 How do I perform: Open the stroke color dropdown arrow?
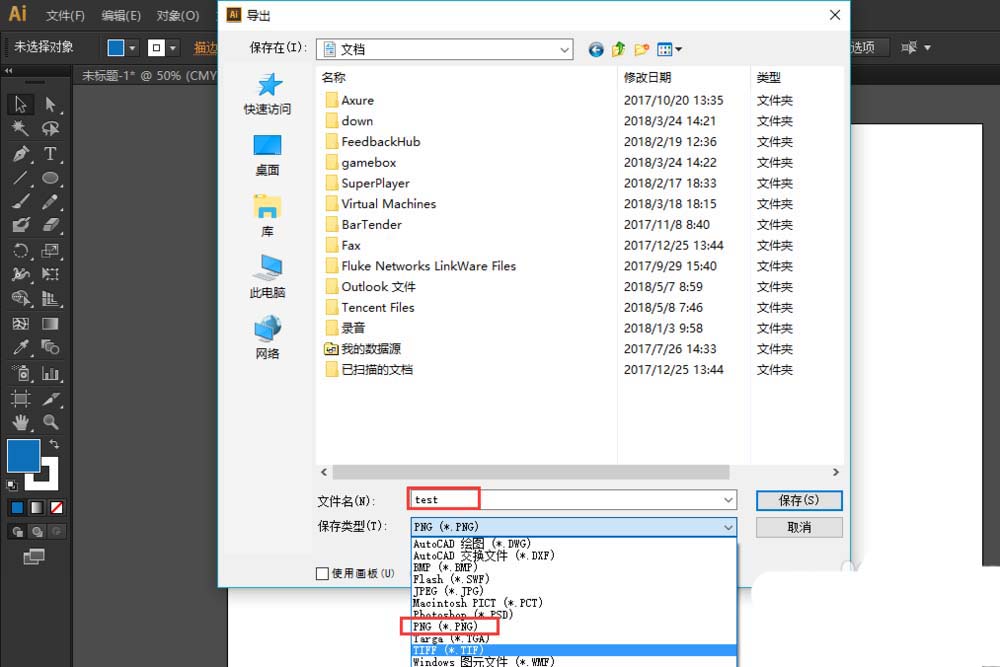pyautogui.click(x=172, y=47)
